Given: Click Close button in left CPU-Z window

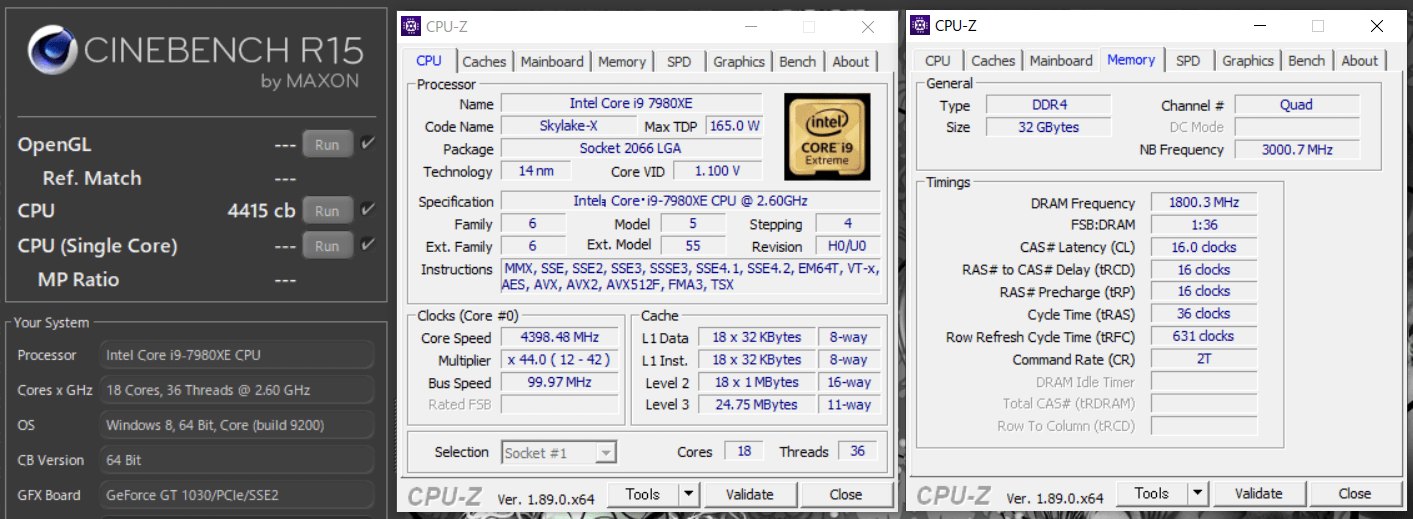Looking at the screenshot, I should (846, 494).
